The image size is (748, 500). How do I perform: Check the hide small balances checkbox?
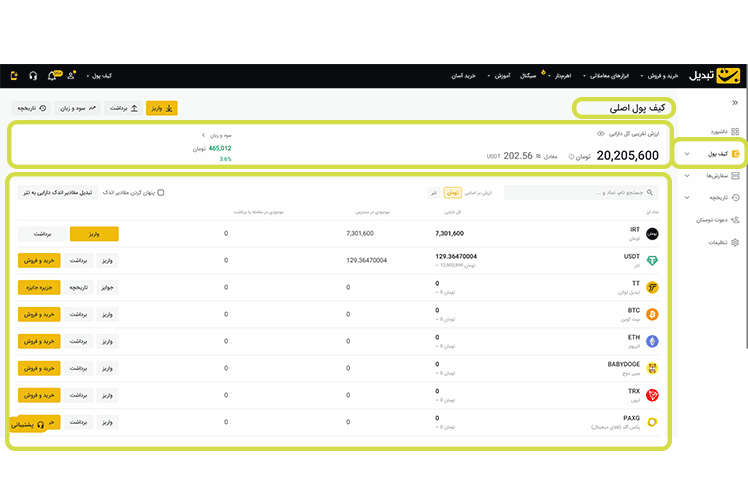point(161,193)
